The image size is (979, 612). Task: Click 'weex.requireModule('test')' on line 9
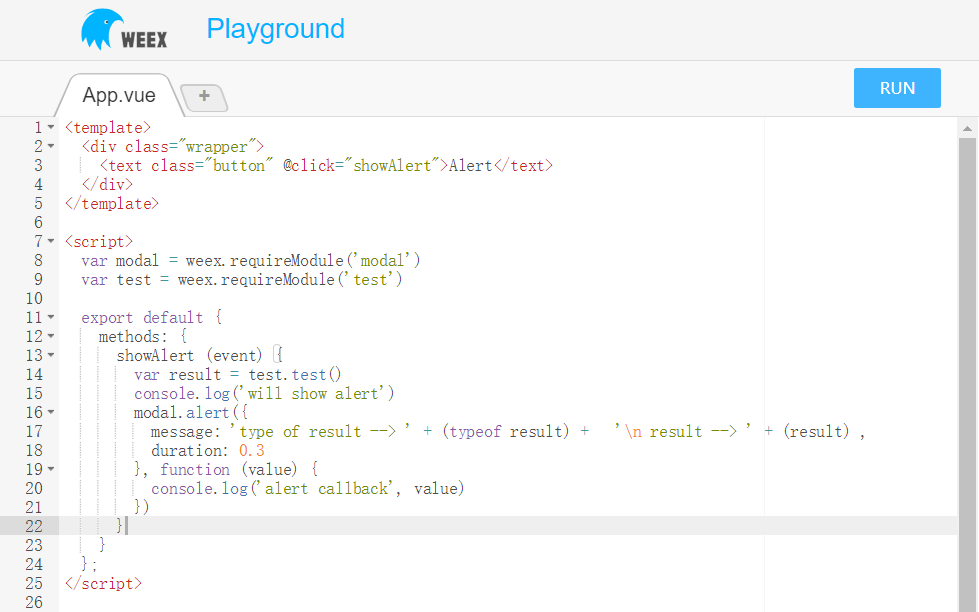coord(290,280)
